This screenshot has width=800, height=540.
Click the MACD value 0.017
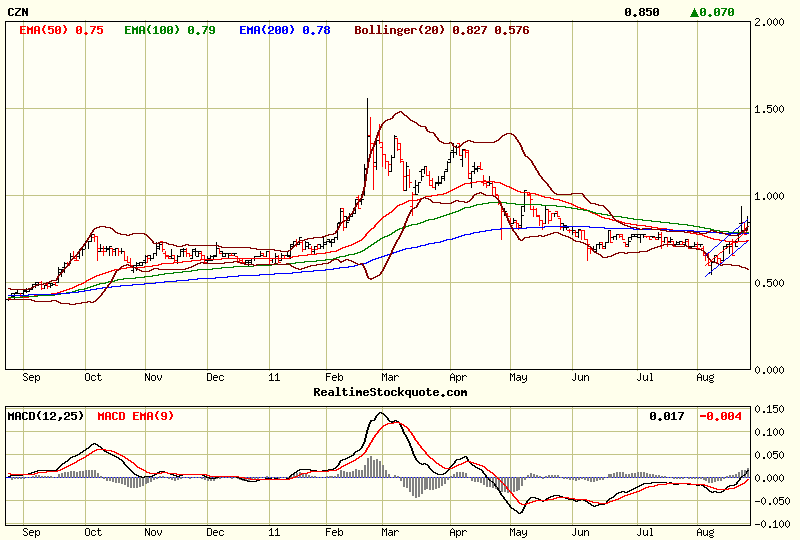coord(665,415)
